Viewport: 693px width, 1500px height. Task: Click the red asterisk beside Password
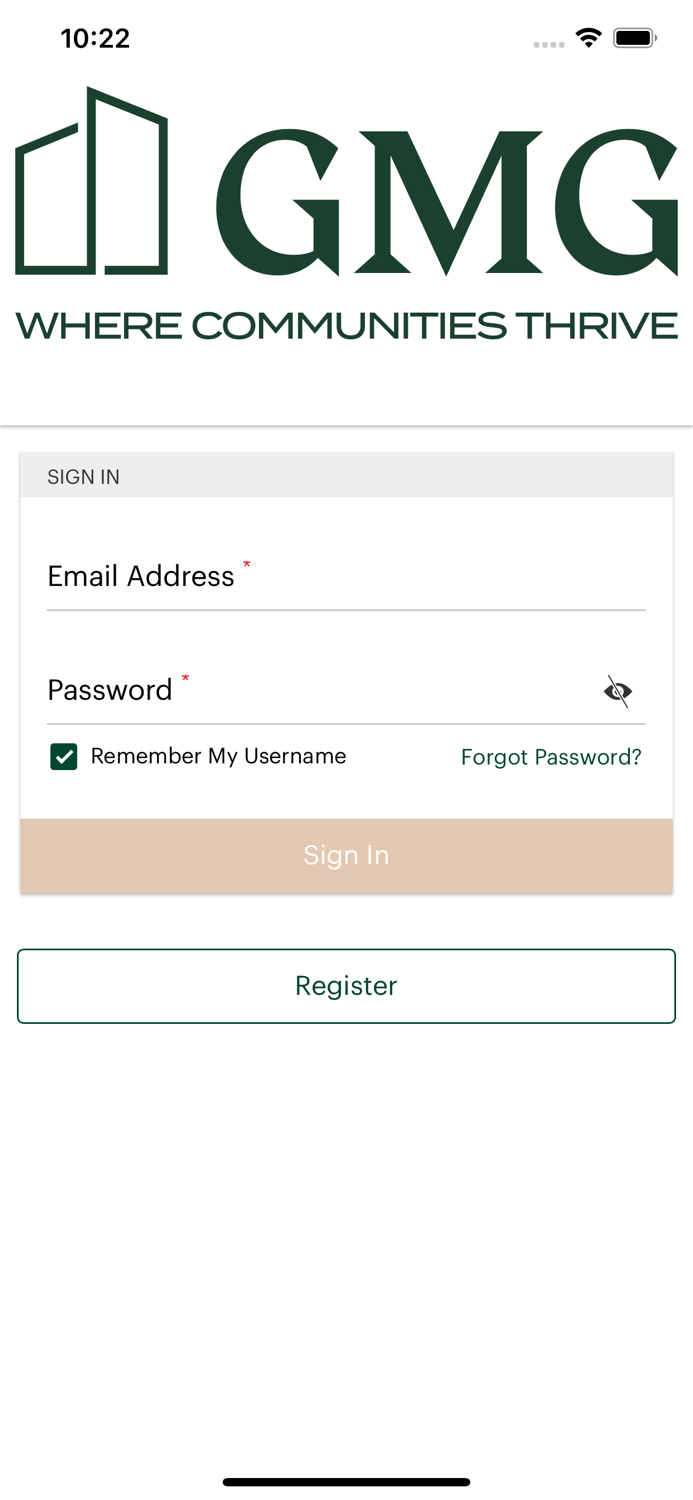tap(185, 680)
